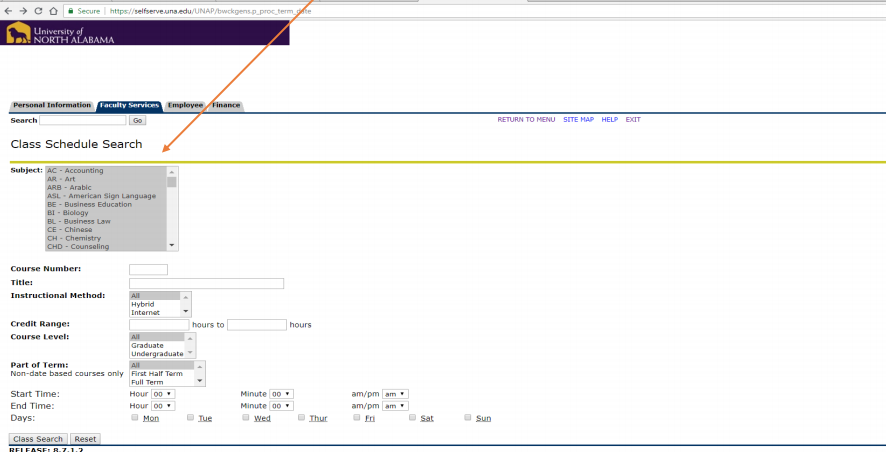893x456 pixels.
Task: Tick the Fri day checkbox
Action: point(357,418)
